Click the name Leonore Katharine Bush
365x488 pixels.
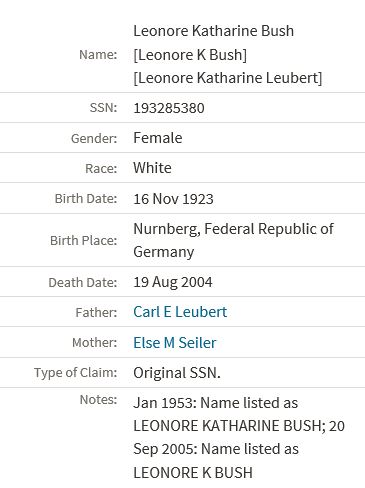(214, 31)
